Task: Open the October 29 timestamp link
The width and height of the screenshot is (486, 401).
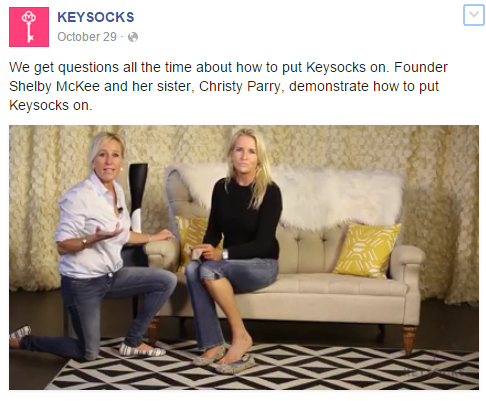Action: coord(87,37)
